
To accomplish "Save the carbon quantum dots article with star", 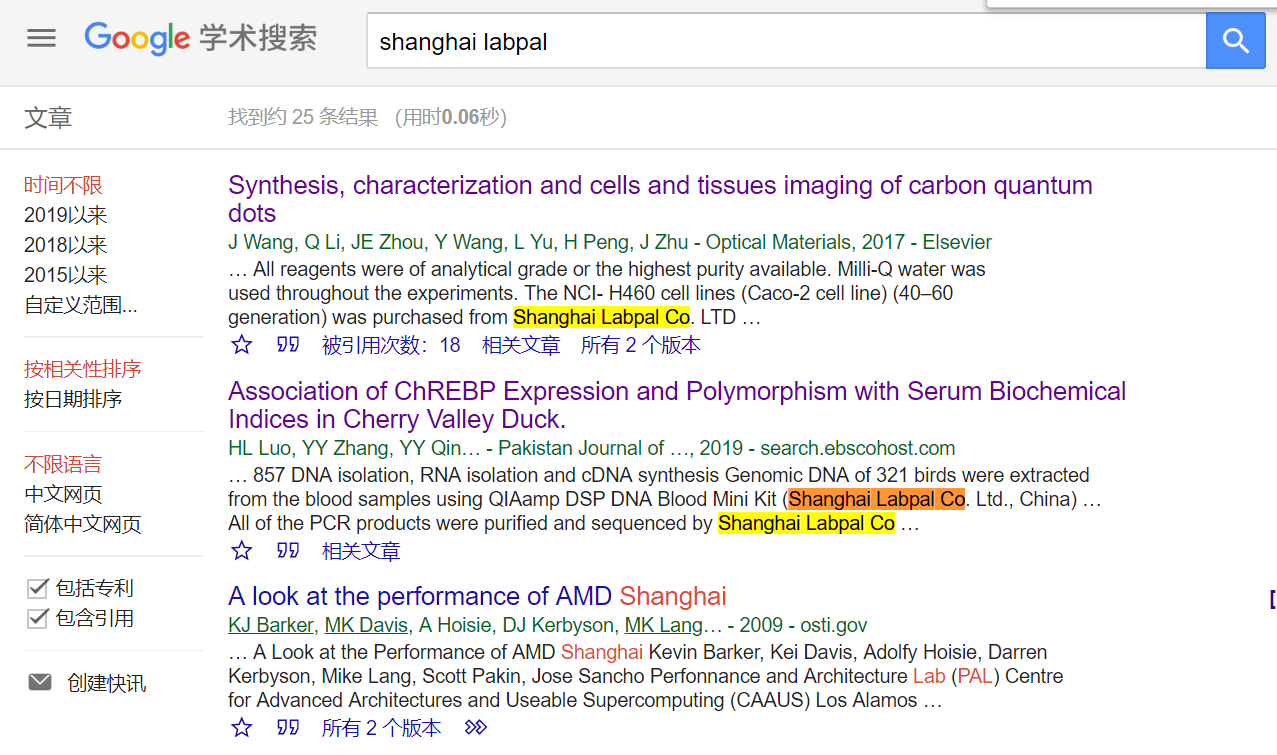I will (242, 345).
